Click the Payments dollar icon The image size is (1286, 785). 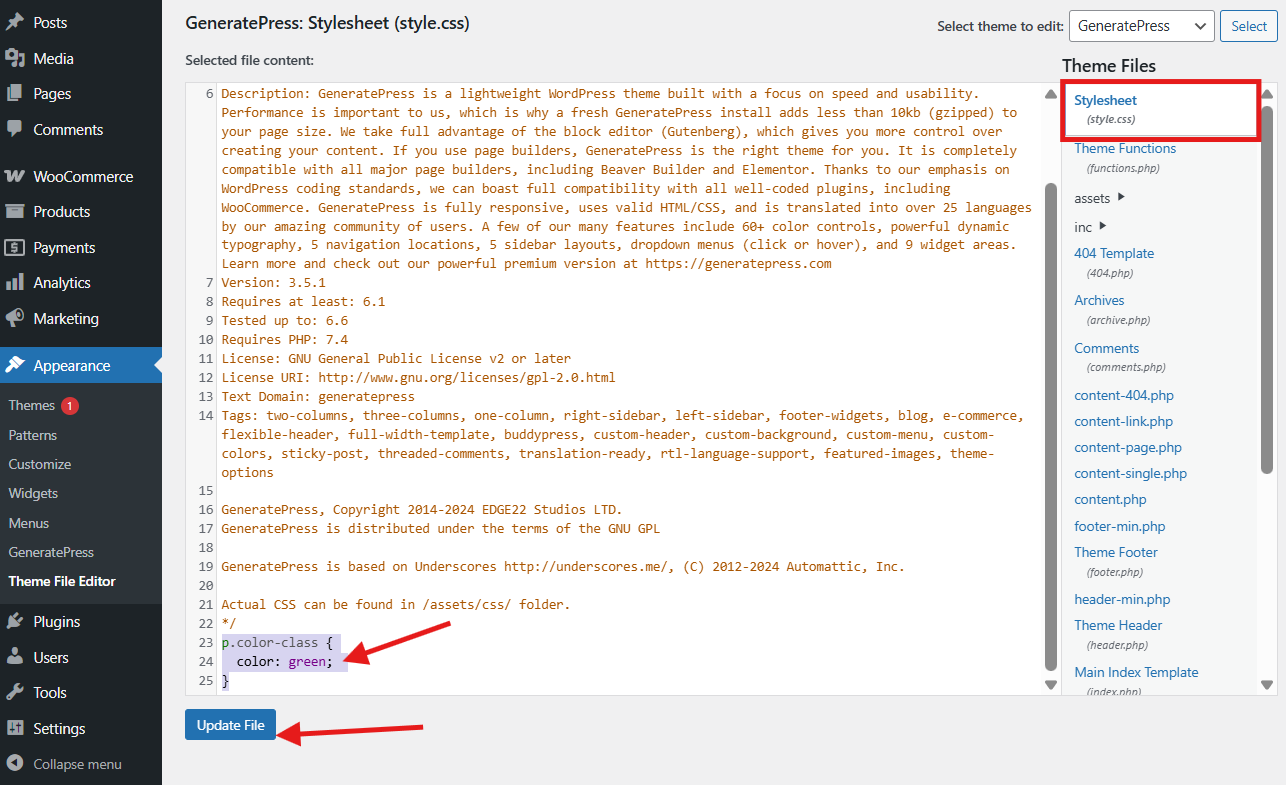pos(15,247)
